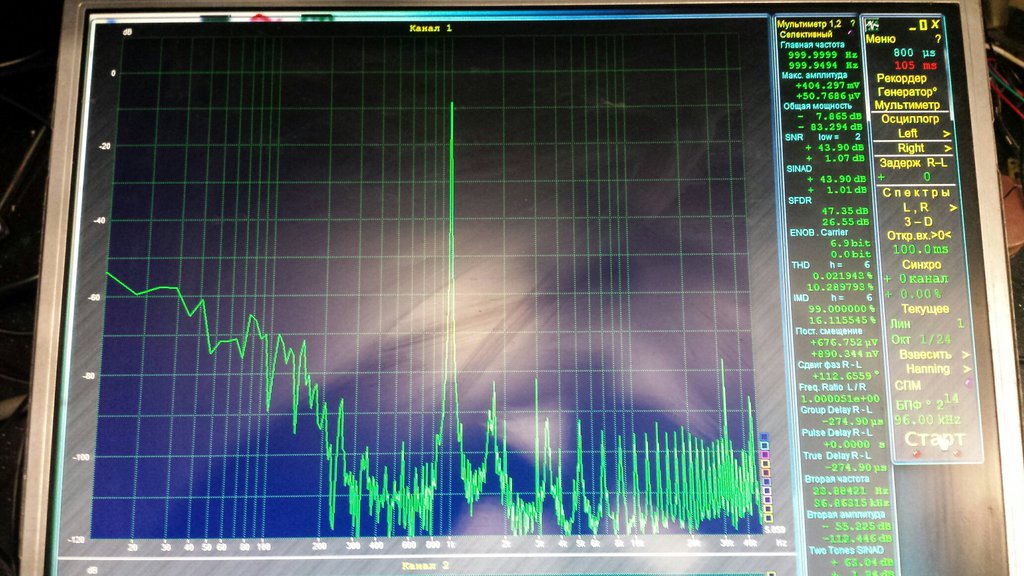Select the Синхро option
This screenshot has height=576, width=1024.
tap(921, 264)
